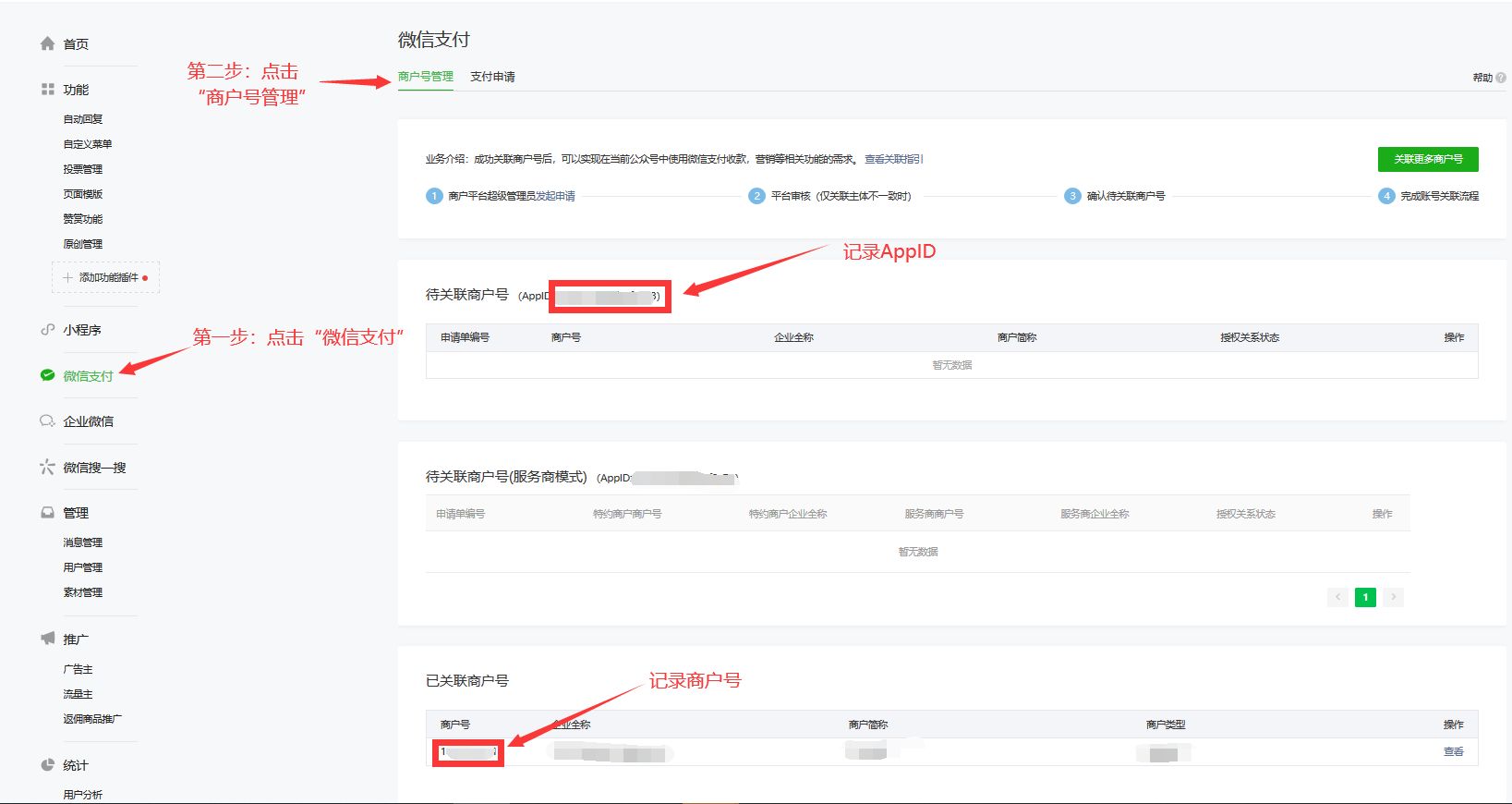Open 返佣商品推广 under 推广
This screenshot has width=1512, height=804.
[92, 719]
